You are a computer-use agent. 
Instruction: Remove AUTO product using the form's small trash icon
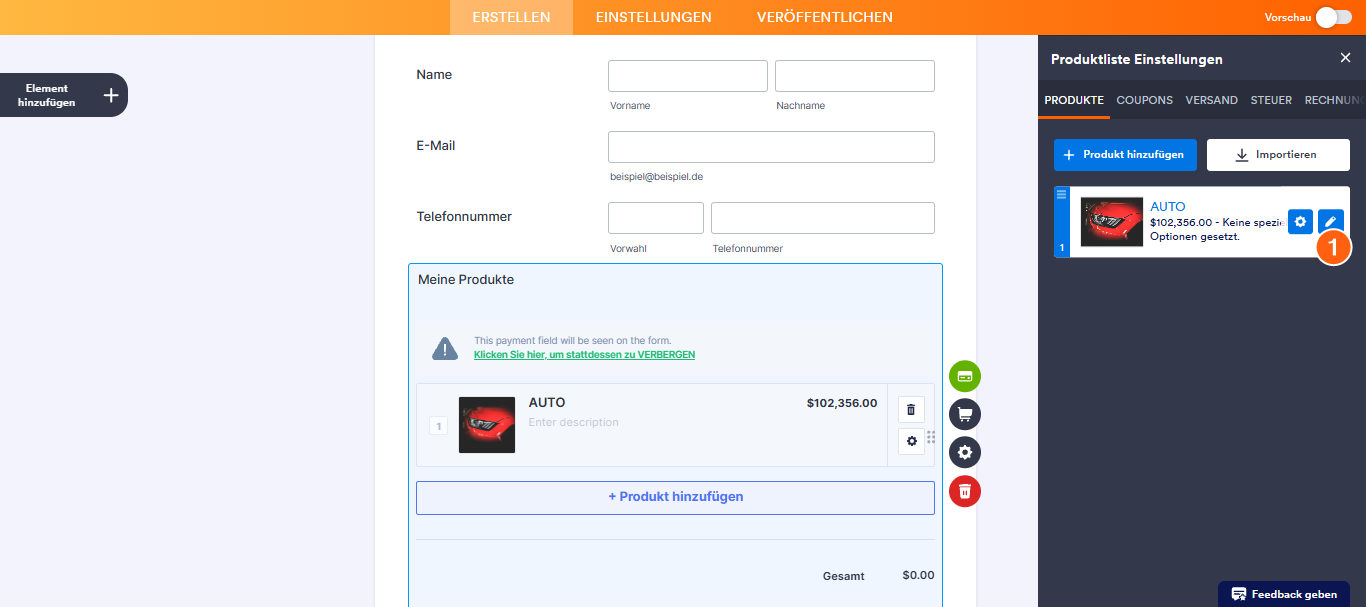coord(911,409)
